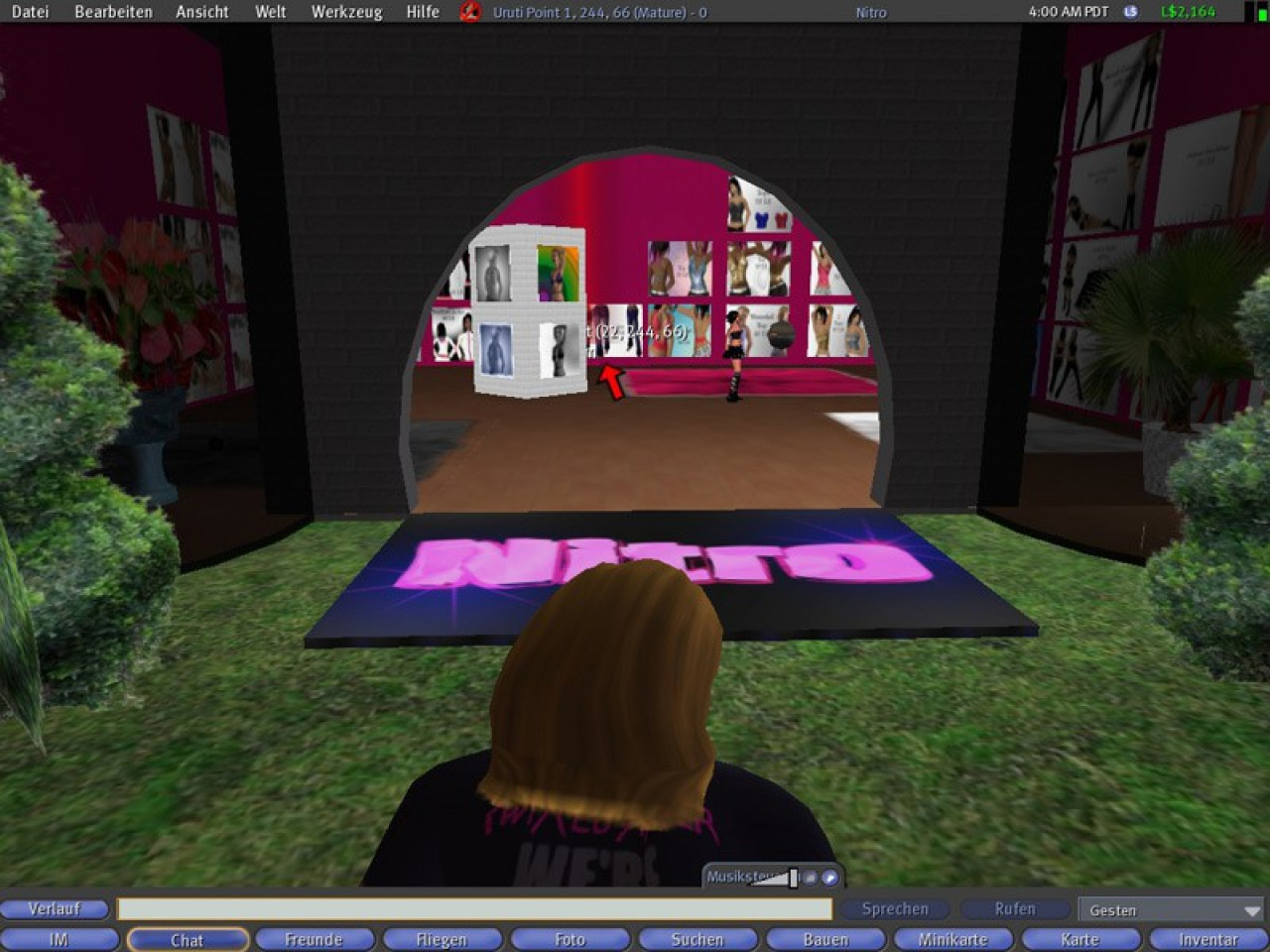Click the Uruti Point location text
This screenshot has height=952, width=1270.
click(599, 13)
